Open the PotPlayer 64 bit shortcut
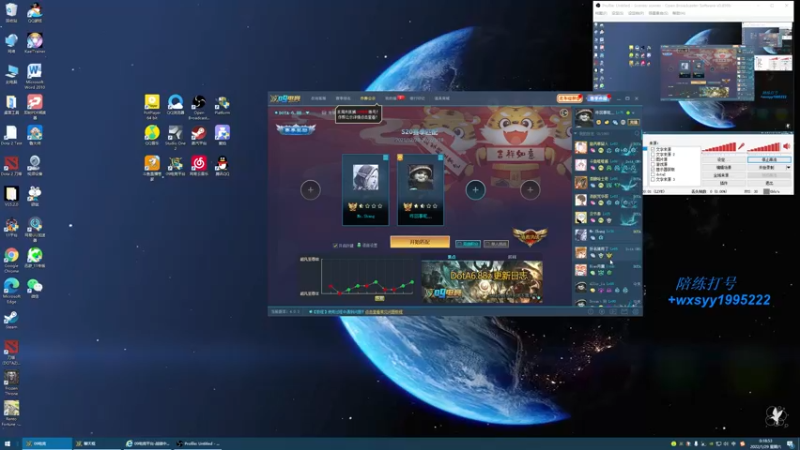Screen dimensions: 800x450 click(152, 107)
